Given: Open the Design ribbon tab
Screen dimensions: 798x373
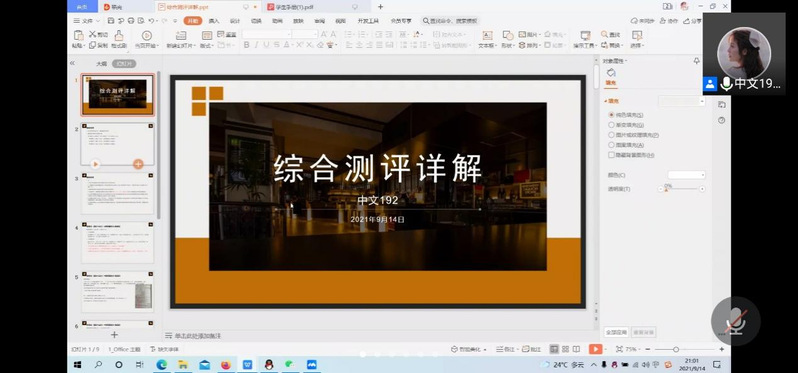Looking at the screenshot, I should pyautogui.click(x=235, y=21).
